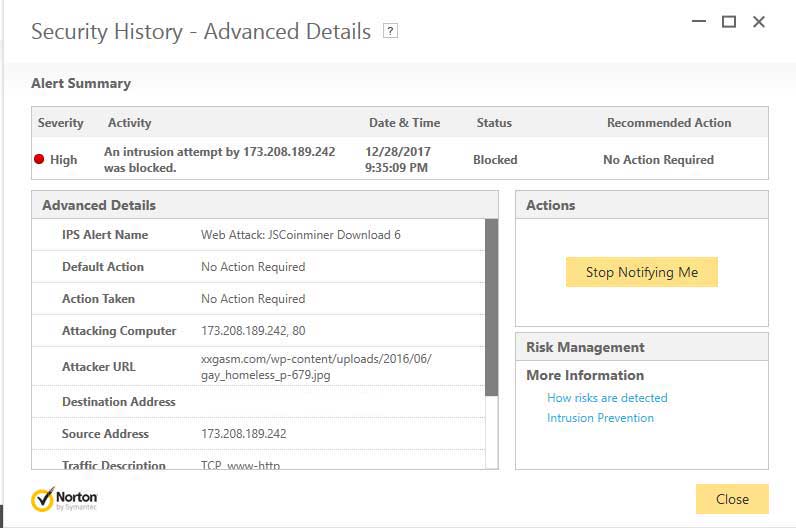Click No Action Required in Alert Summary row
Screen dimensions: 796x528
pyautogui.click(x=658, y=159)
